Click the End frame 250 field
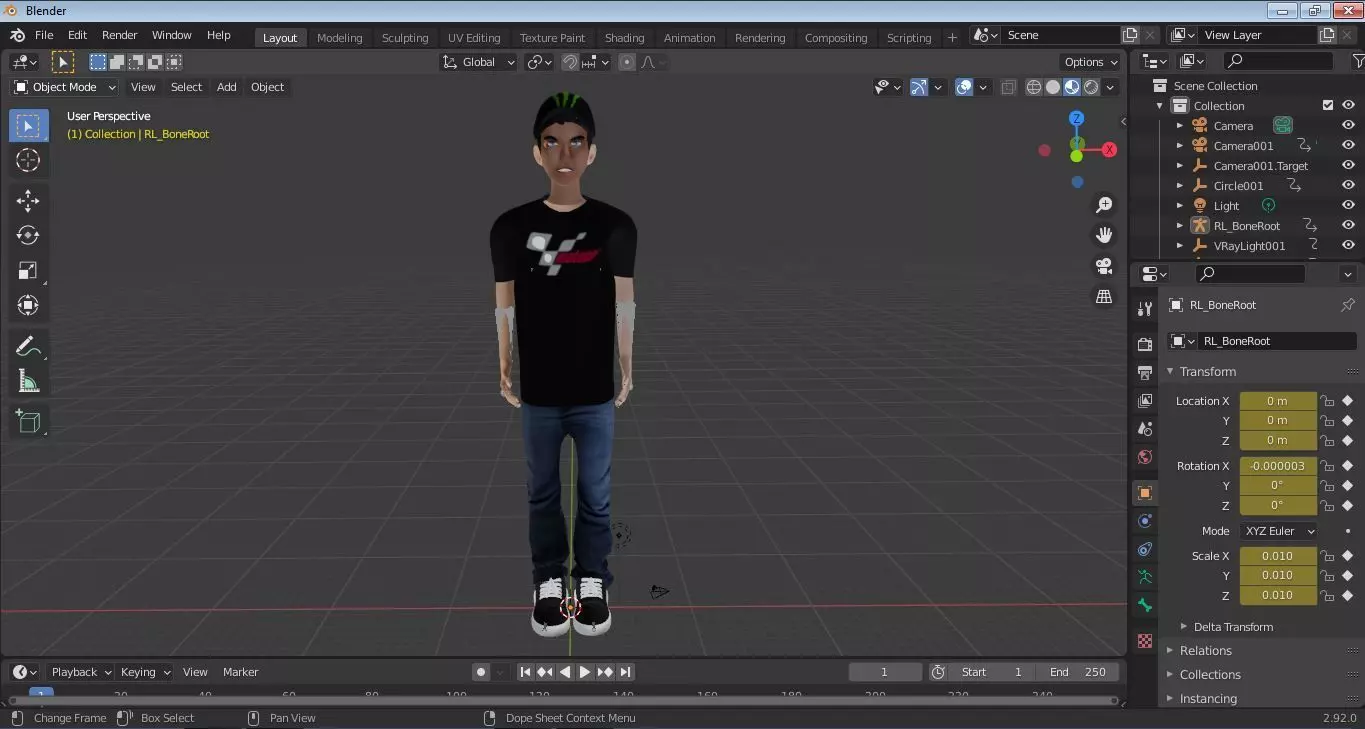 click(x=1079, y=672)
